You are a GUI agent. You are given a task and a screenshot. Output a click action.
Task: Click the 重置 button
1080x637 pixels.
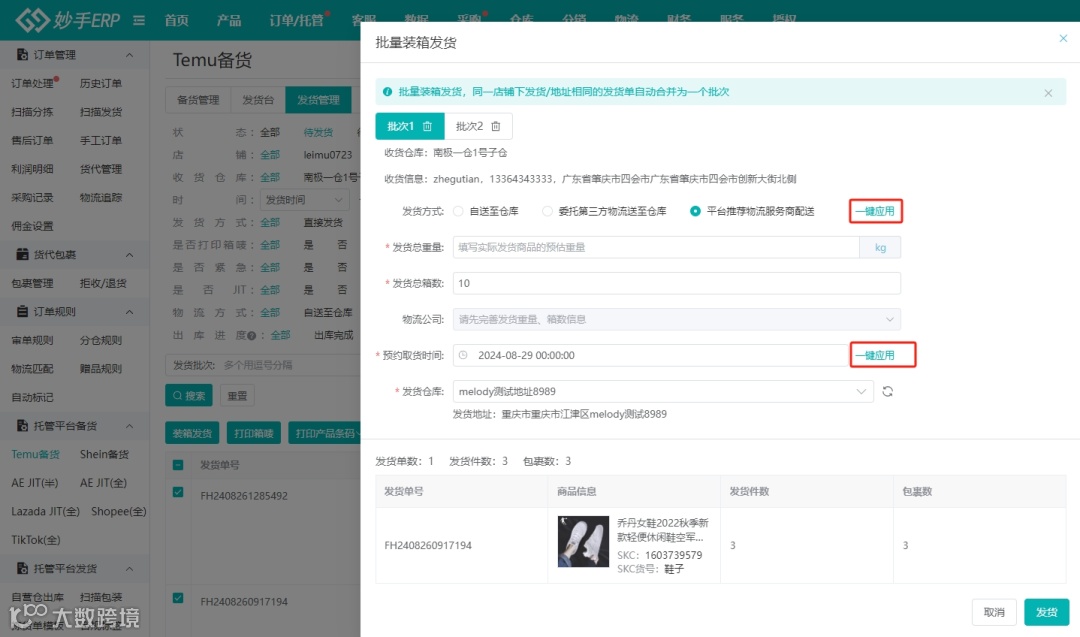[237, 395]
